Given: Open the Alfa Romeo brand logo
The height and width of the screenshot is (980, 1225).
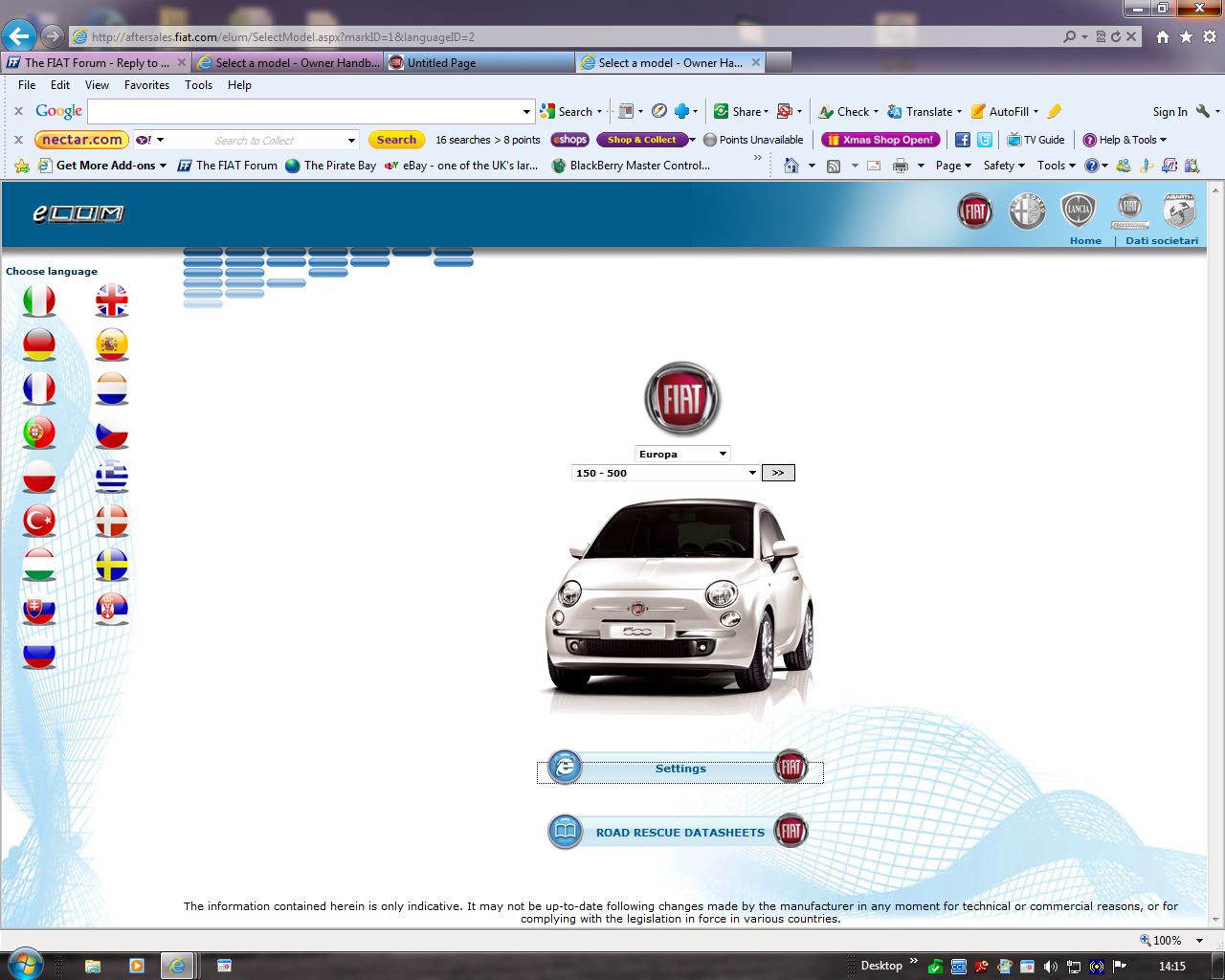Looking at the screenshot, I should [x=1027, y=211].
